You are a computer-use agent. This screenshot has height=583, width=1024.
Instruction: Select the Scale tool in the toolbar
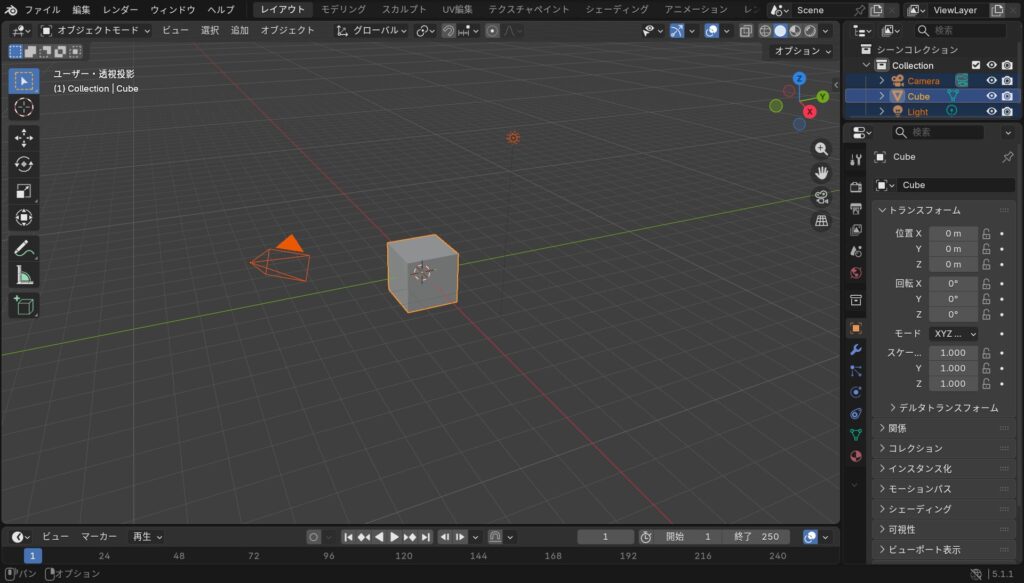tap(24, 191)
